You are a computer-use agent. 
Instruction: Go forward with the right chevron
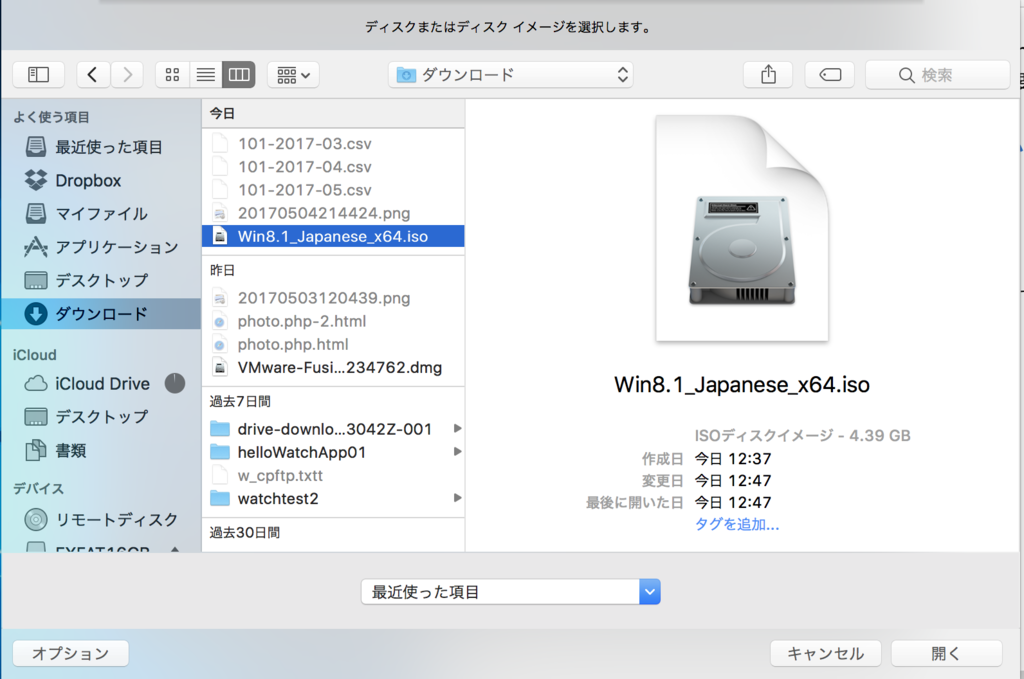[x=127, y=75]
